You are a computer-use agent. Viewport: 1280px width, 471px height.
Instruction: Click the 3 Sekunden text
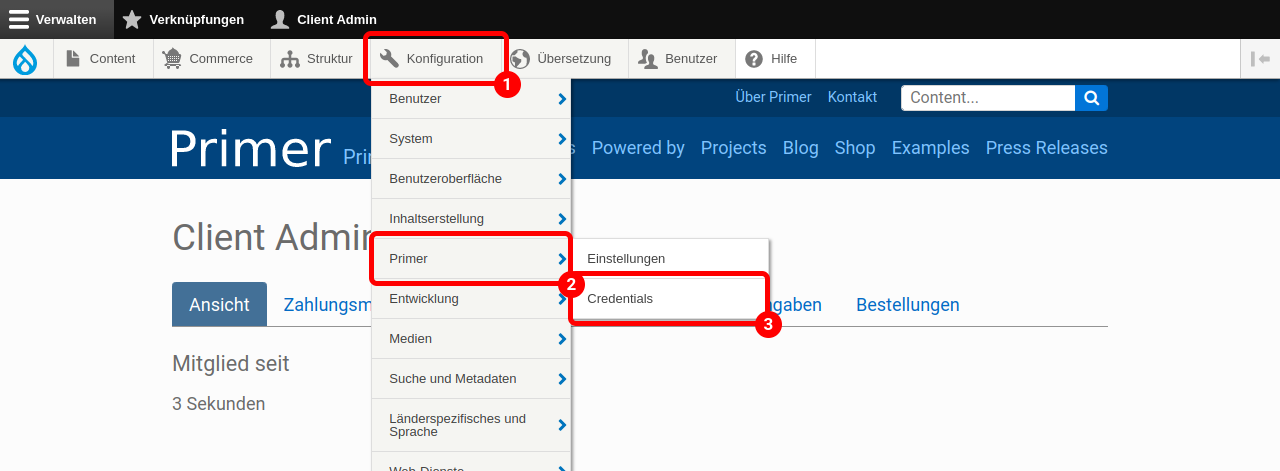click(219, 404)
